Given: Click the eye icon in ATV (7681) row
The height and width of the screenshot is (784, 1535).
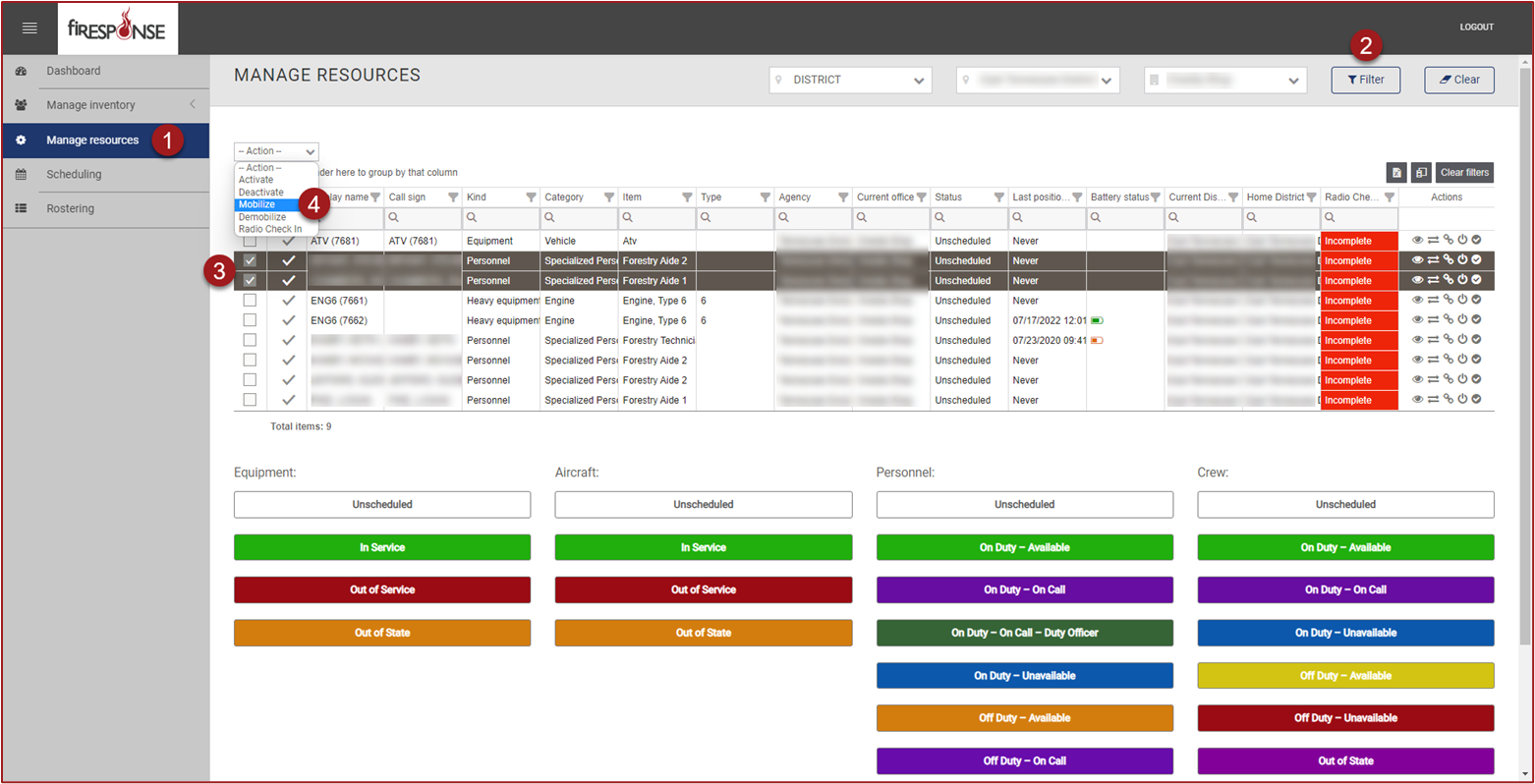Looking at the screenshot, I should coord(1417,240).
